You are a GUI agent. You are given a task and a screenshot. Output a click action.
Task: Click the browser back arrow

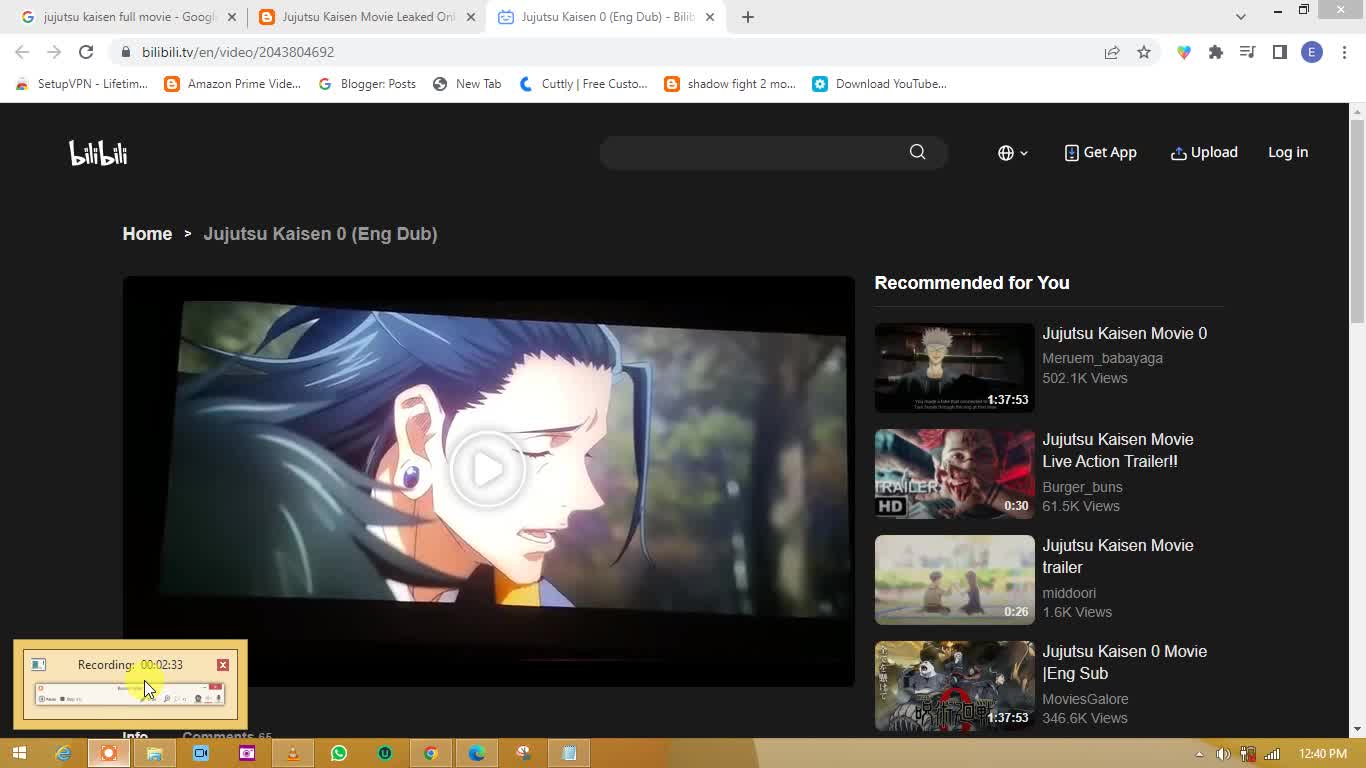tap(22, 52)
